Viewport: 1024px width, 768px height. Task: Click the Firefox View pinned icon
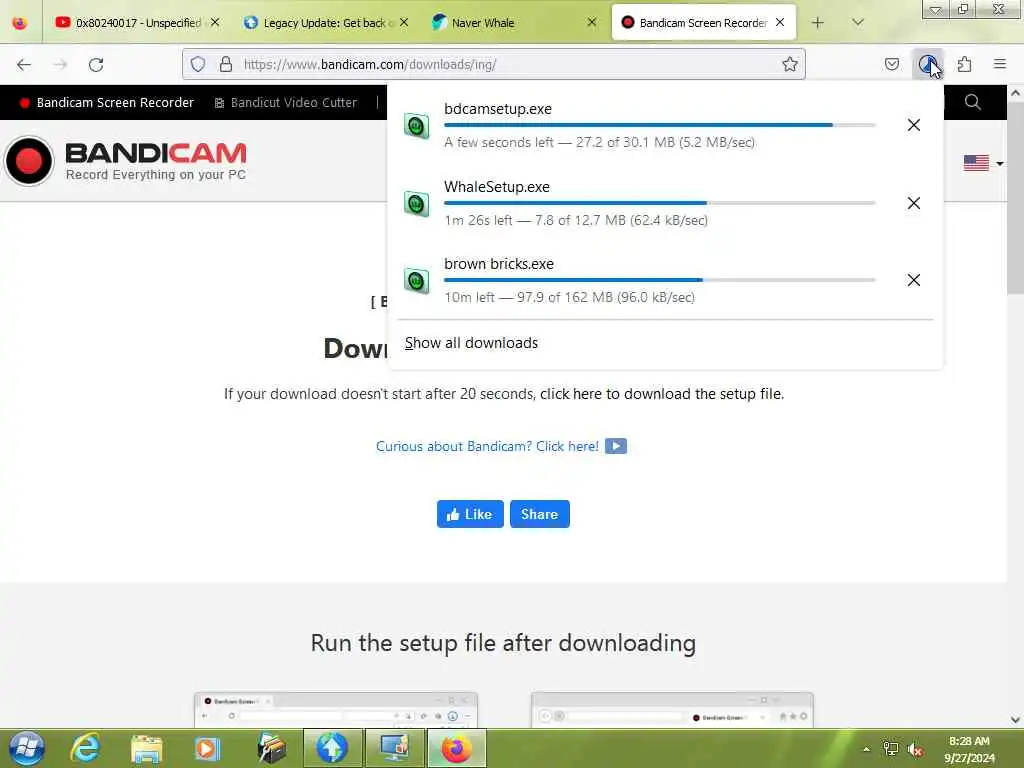tap(20, 23)
